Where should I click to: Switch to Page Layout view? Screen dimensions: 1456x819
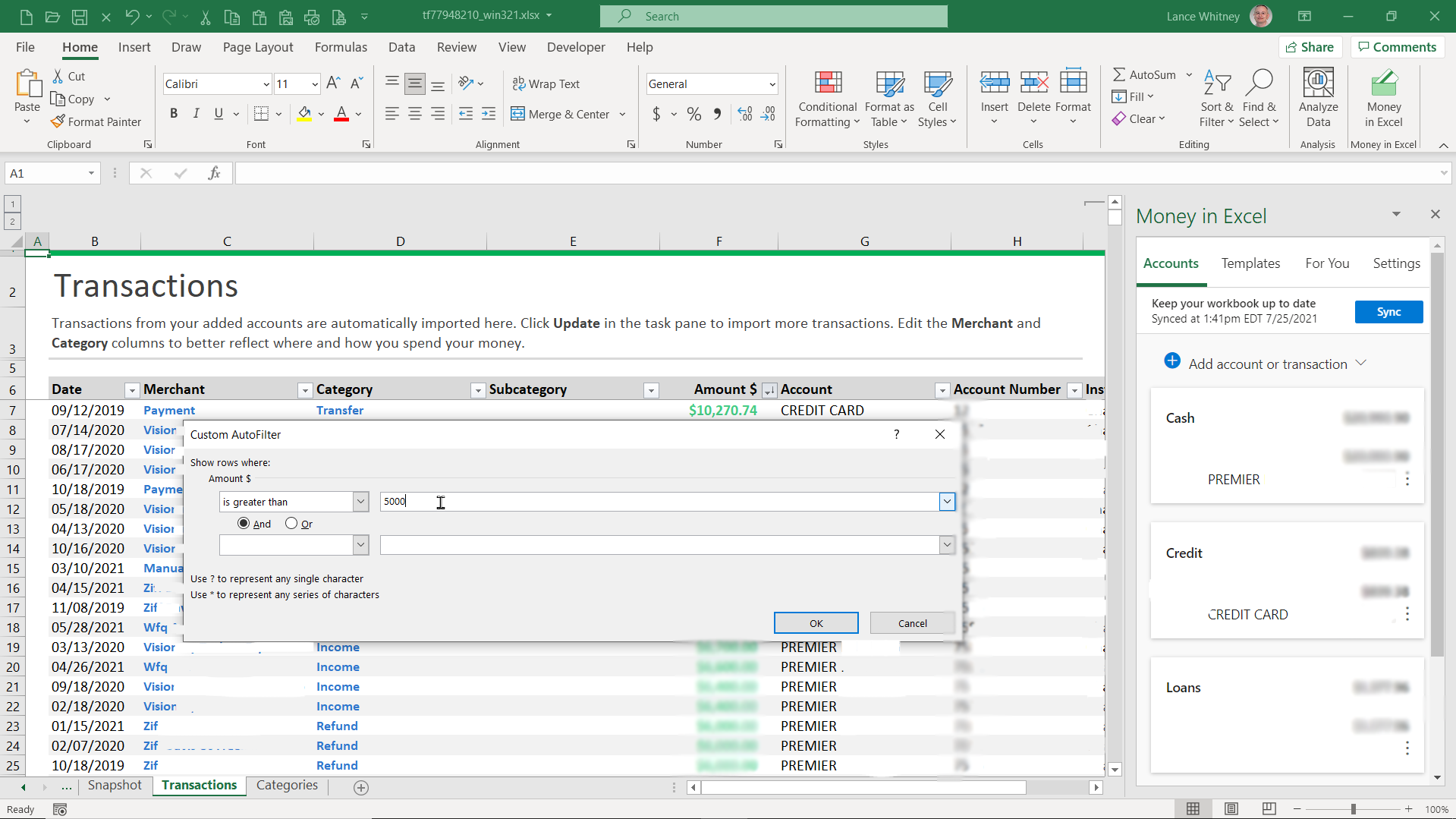[1231, 808]
